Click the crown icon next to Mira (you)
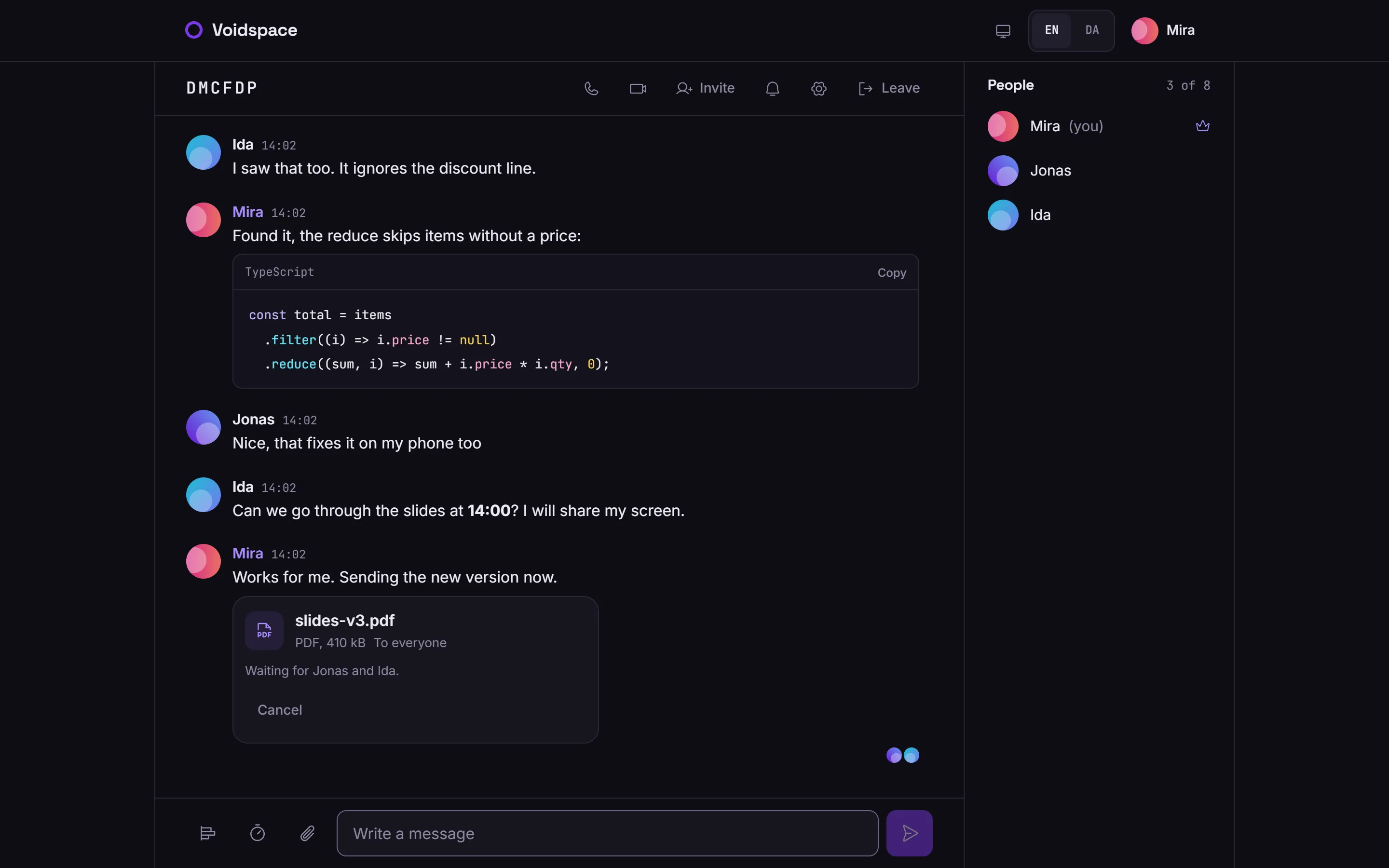Screen dimensions: 1389x868 [1202, 126]
